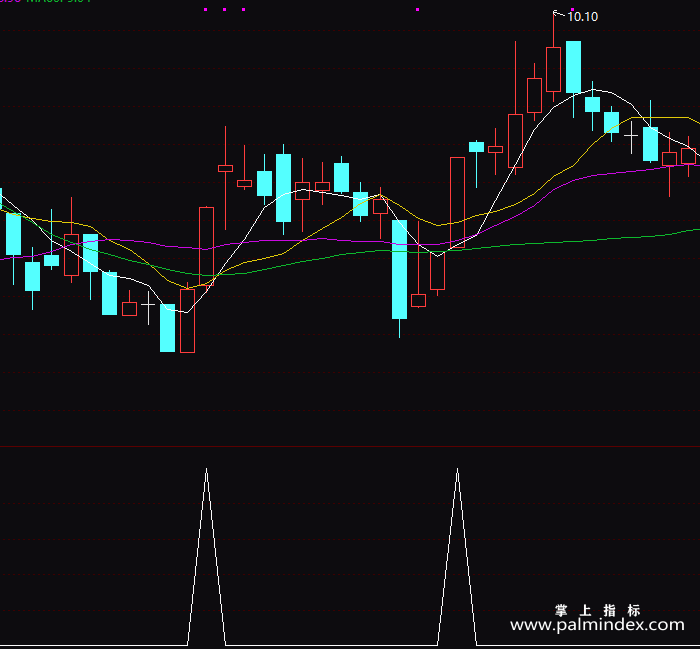Click the left signal spike in the indicator panel
Screen dimensions: 700x649
(x=206, y=556)
